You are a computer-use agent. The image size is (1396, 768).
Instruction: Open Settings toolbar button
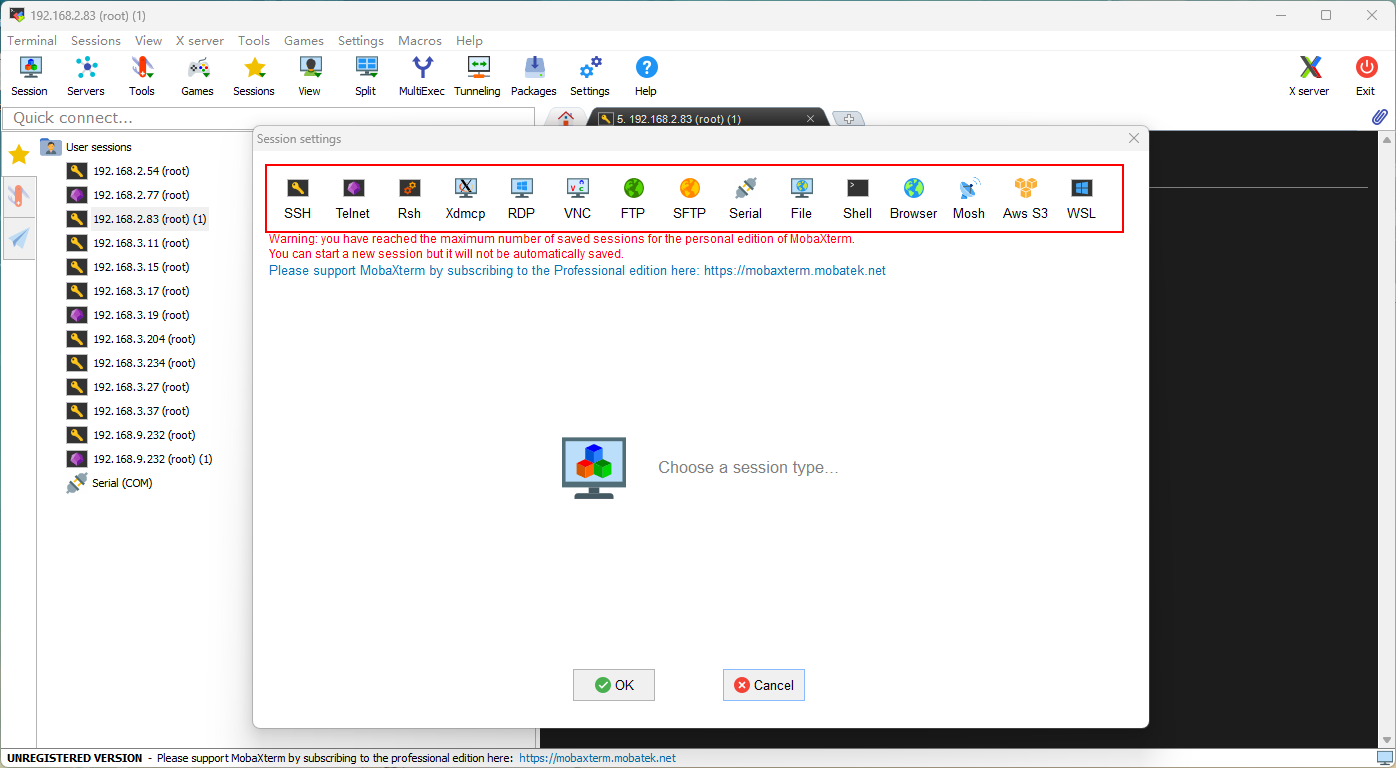click(590, 77)
